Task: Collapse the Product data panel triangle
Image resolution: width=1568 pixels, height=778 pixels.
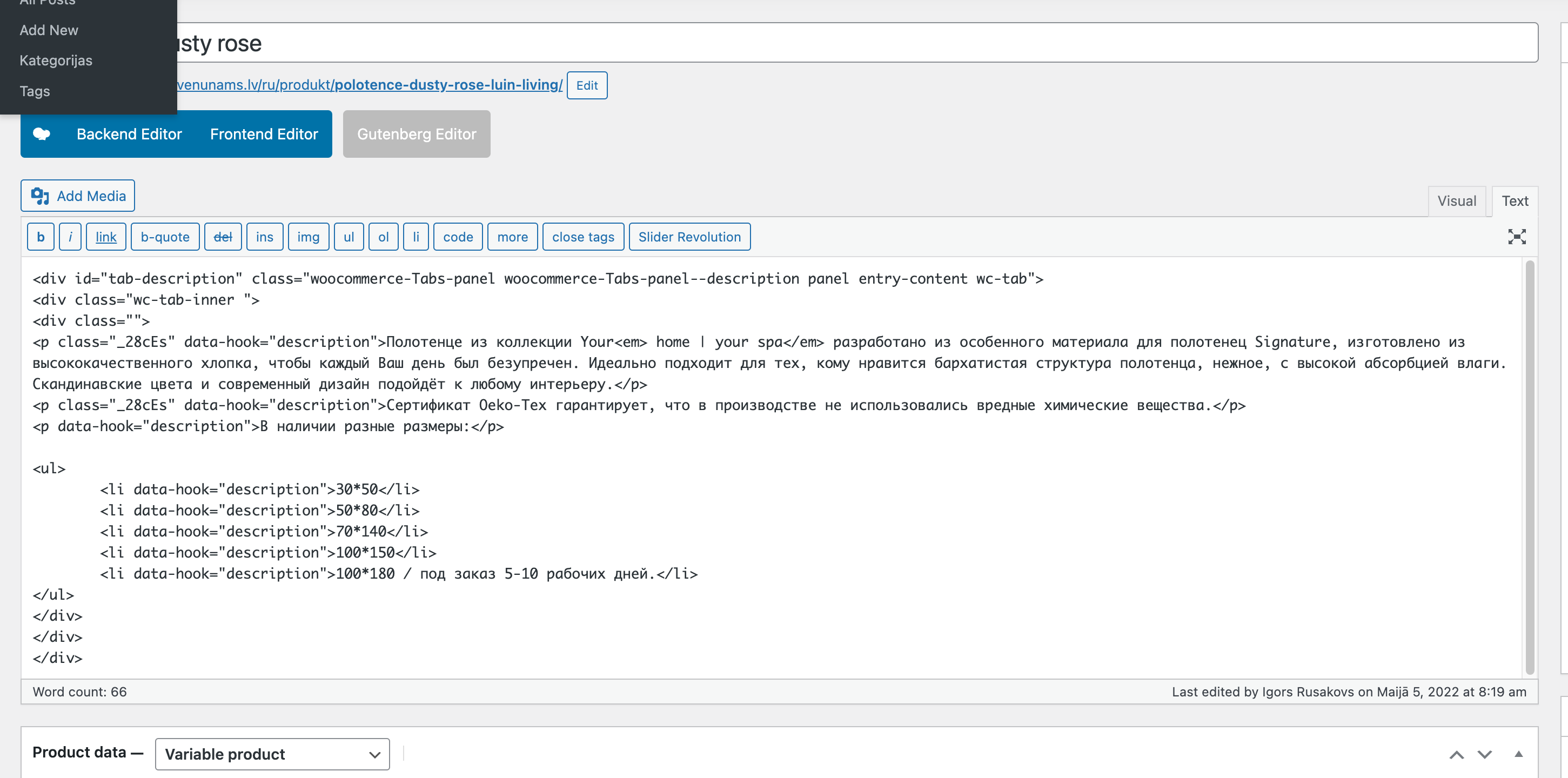Action: point(1518,754)
